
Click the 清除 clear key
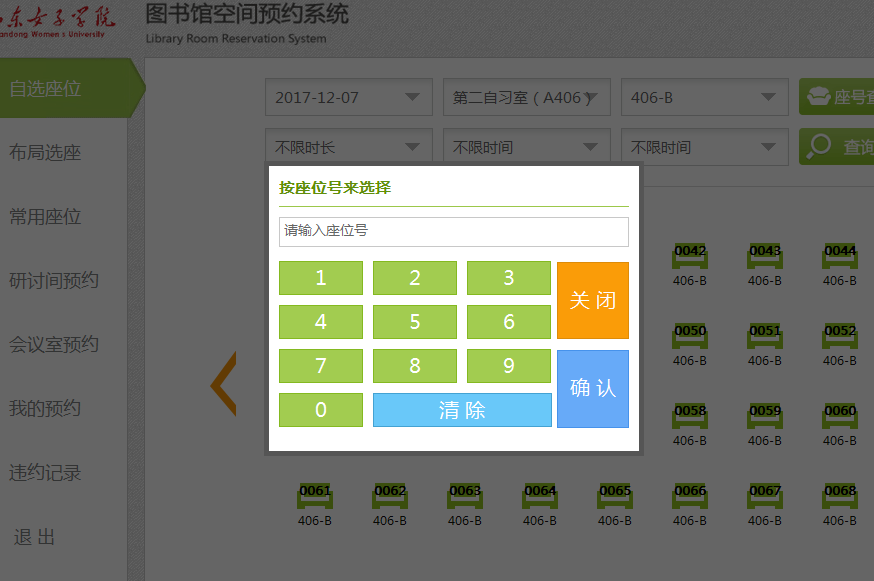(462, 410)
